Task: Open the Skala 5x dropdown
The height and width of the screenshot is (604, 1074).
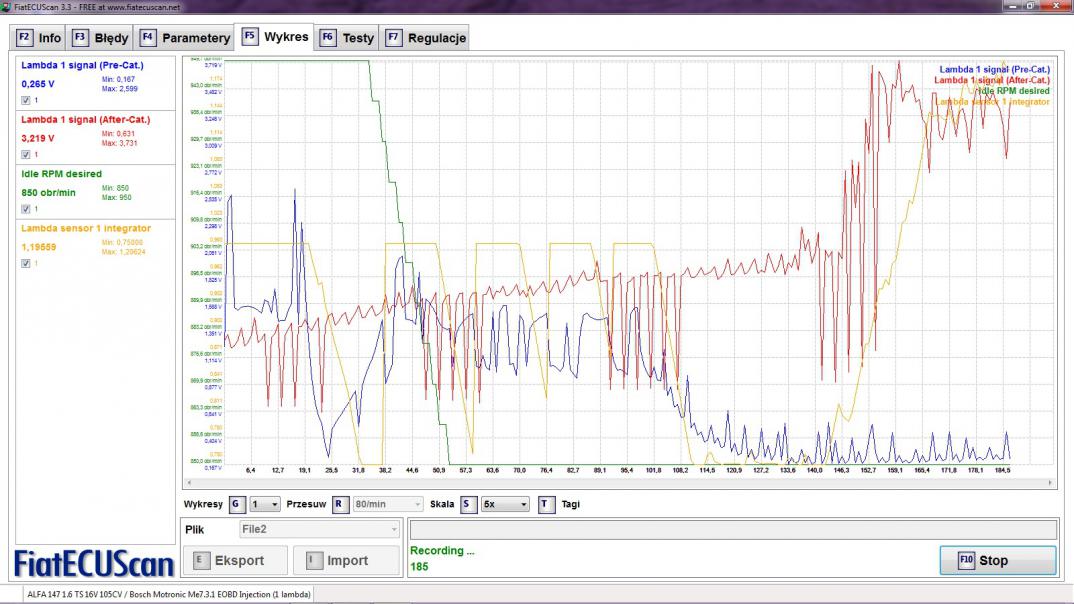Action: (x=506, y=505)
